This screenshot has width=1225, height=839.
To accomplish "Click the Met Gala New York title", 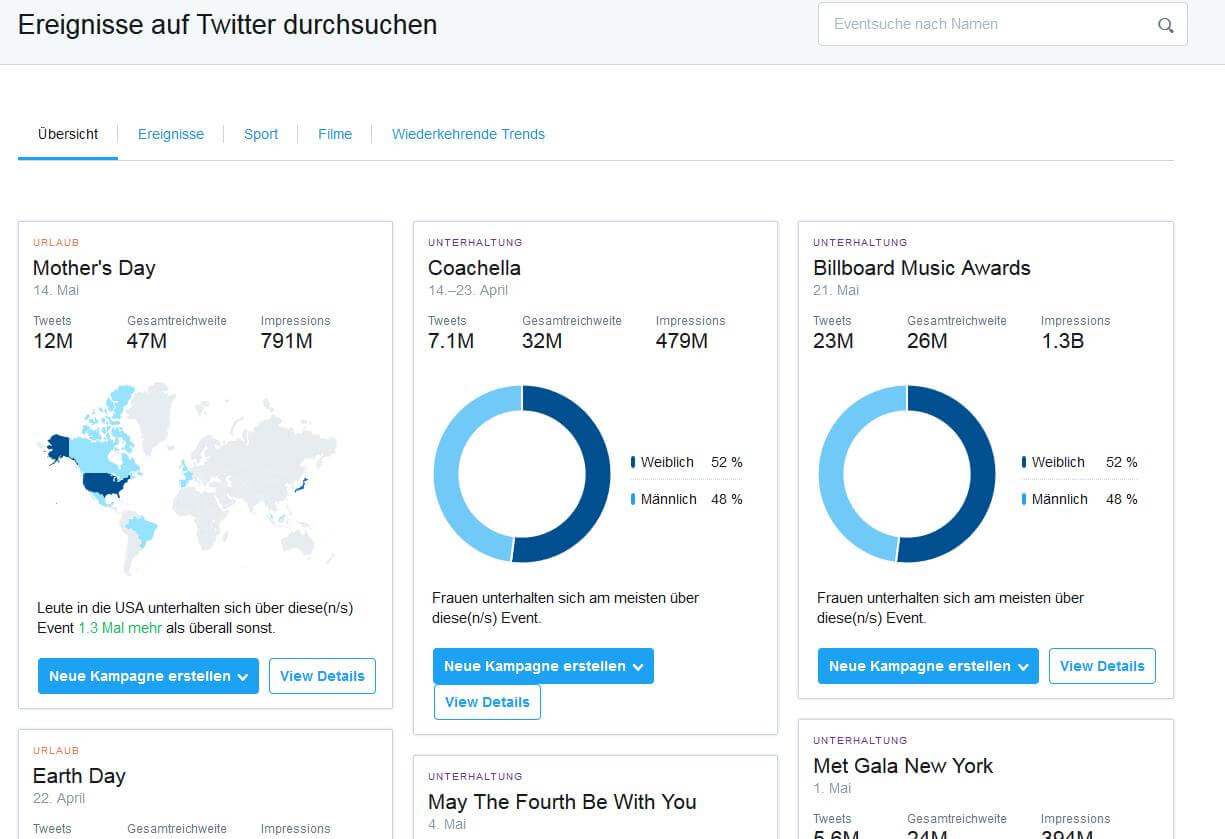I will 903,766.
